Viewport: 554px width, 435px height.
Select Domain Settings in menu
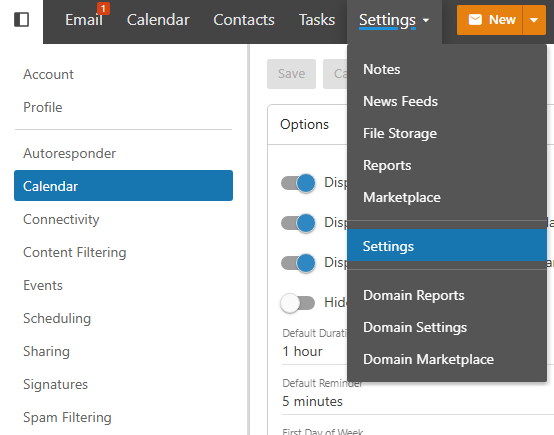[x=447, y=328]
